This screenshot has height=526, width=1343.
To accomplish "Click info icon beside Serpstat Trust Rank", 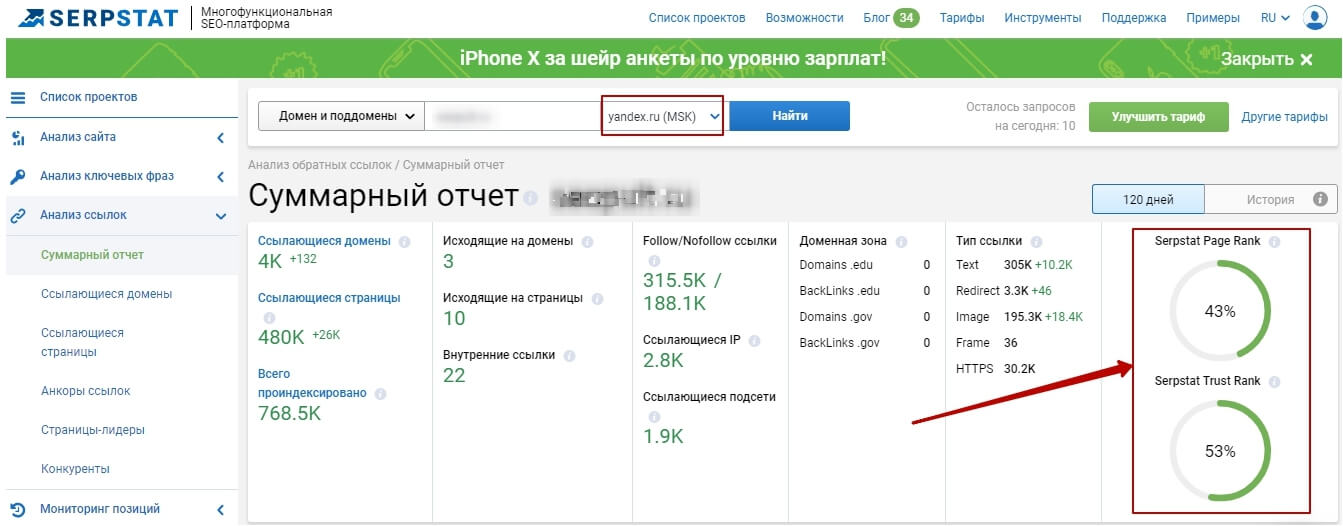I will (1276, 381).
